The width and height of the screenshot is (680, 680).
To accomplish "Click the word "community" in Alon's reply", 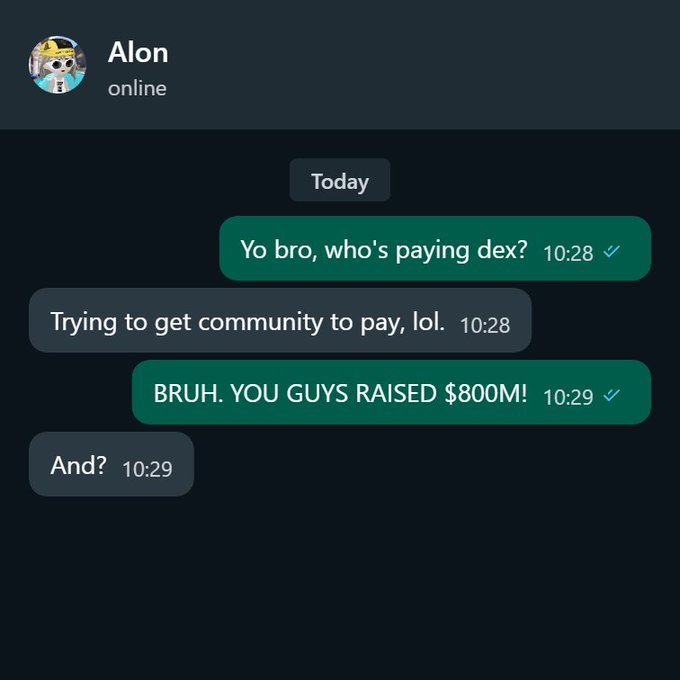I will click(x=260, y=322).
